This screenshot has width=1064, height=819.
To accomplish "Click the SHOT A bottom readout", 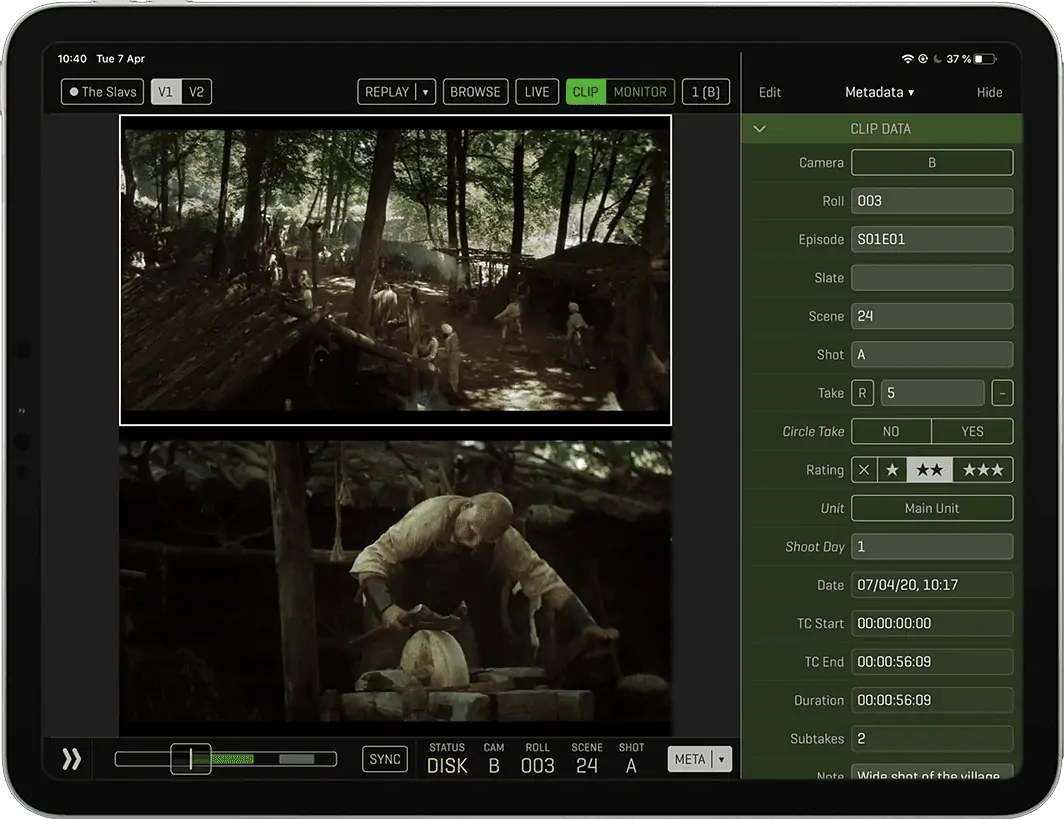I will [631, 759].
